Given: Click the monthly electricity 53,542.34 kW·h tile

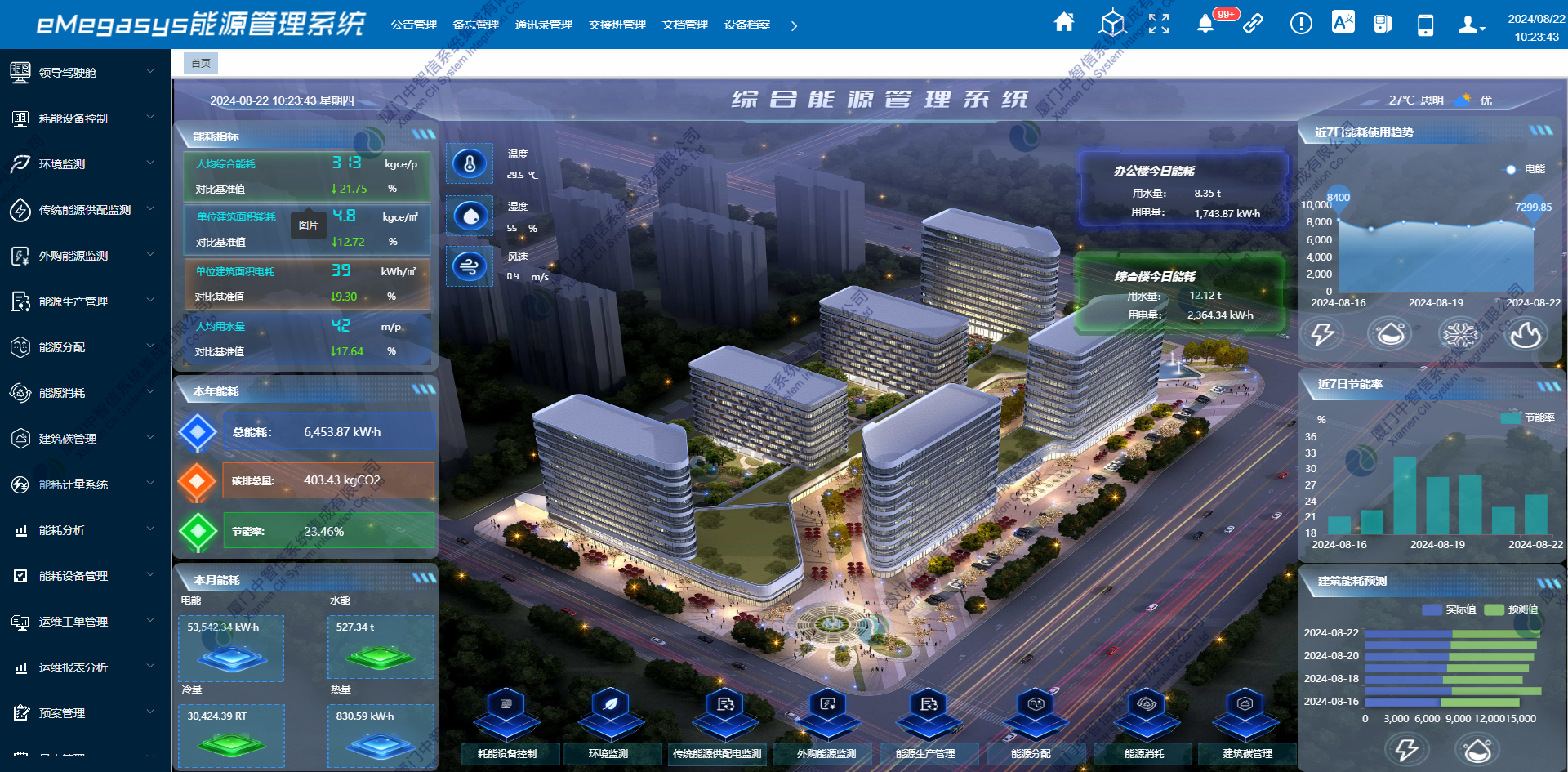Looking at the screenshot, I should 231,648.
